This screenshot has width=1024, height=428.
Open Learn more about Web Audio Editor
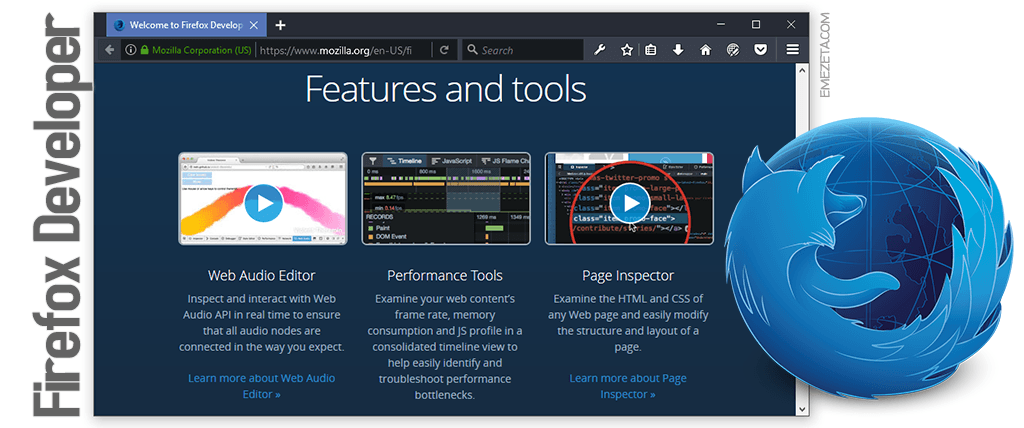coord(261,386)
